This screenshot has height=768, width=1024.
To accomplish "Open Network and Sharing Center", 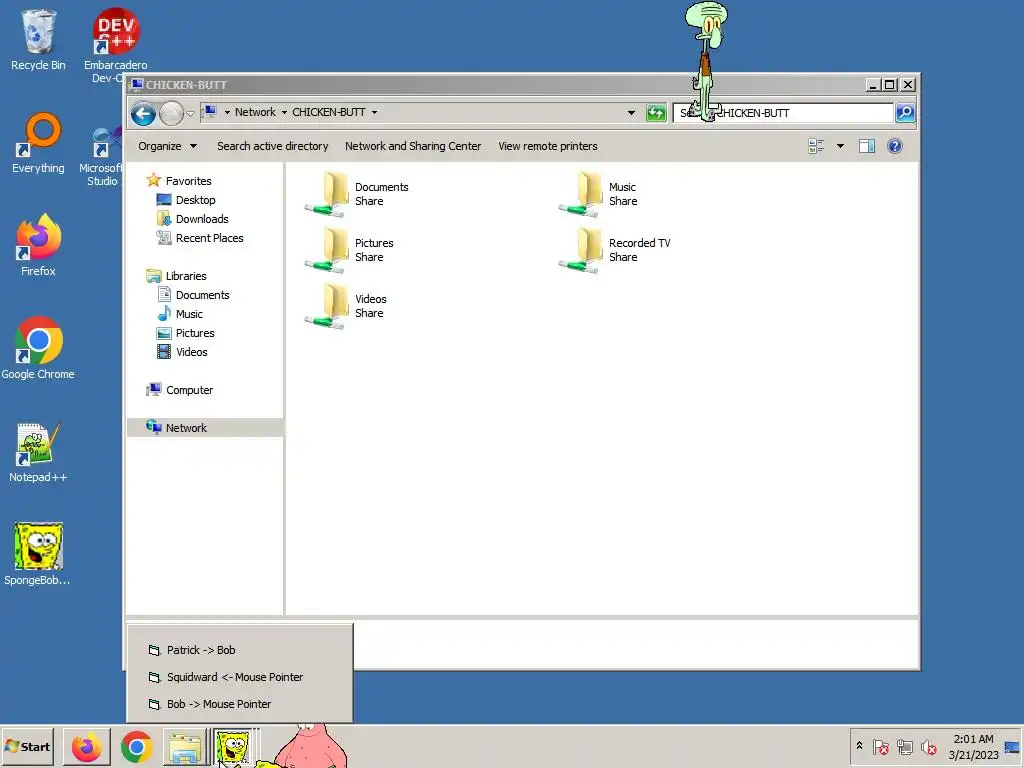I will tap(413, 146).
